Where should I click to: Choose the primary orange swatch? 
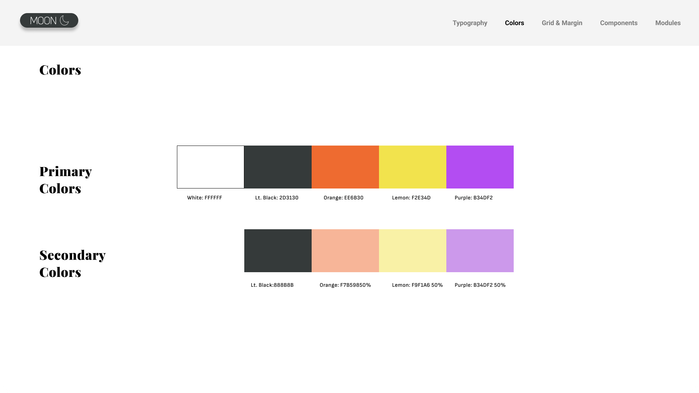[x=345, y=167]
